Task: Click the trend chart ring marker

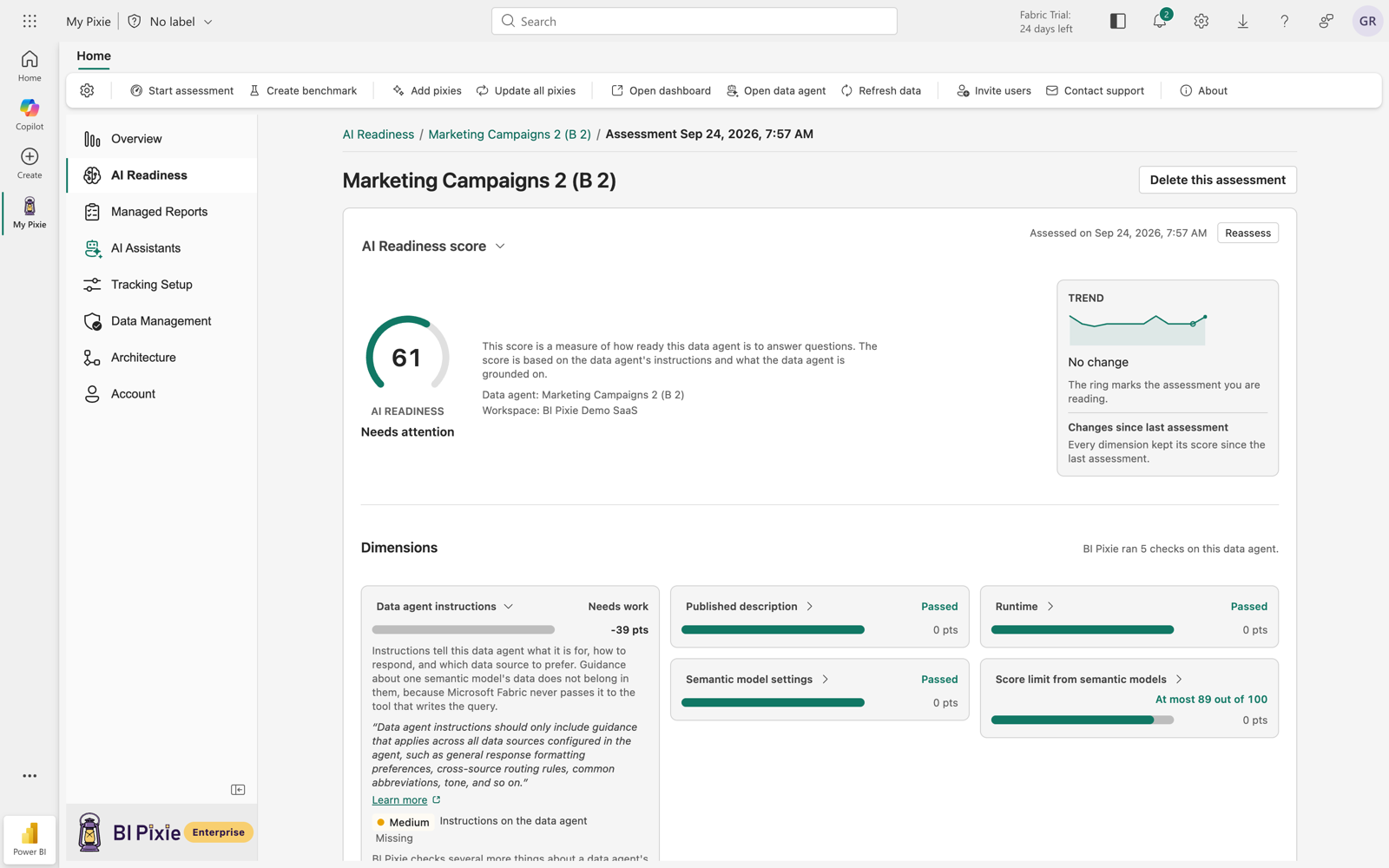Action: click(1193, 324)
